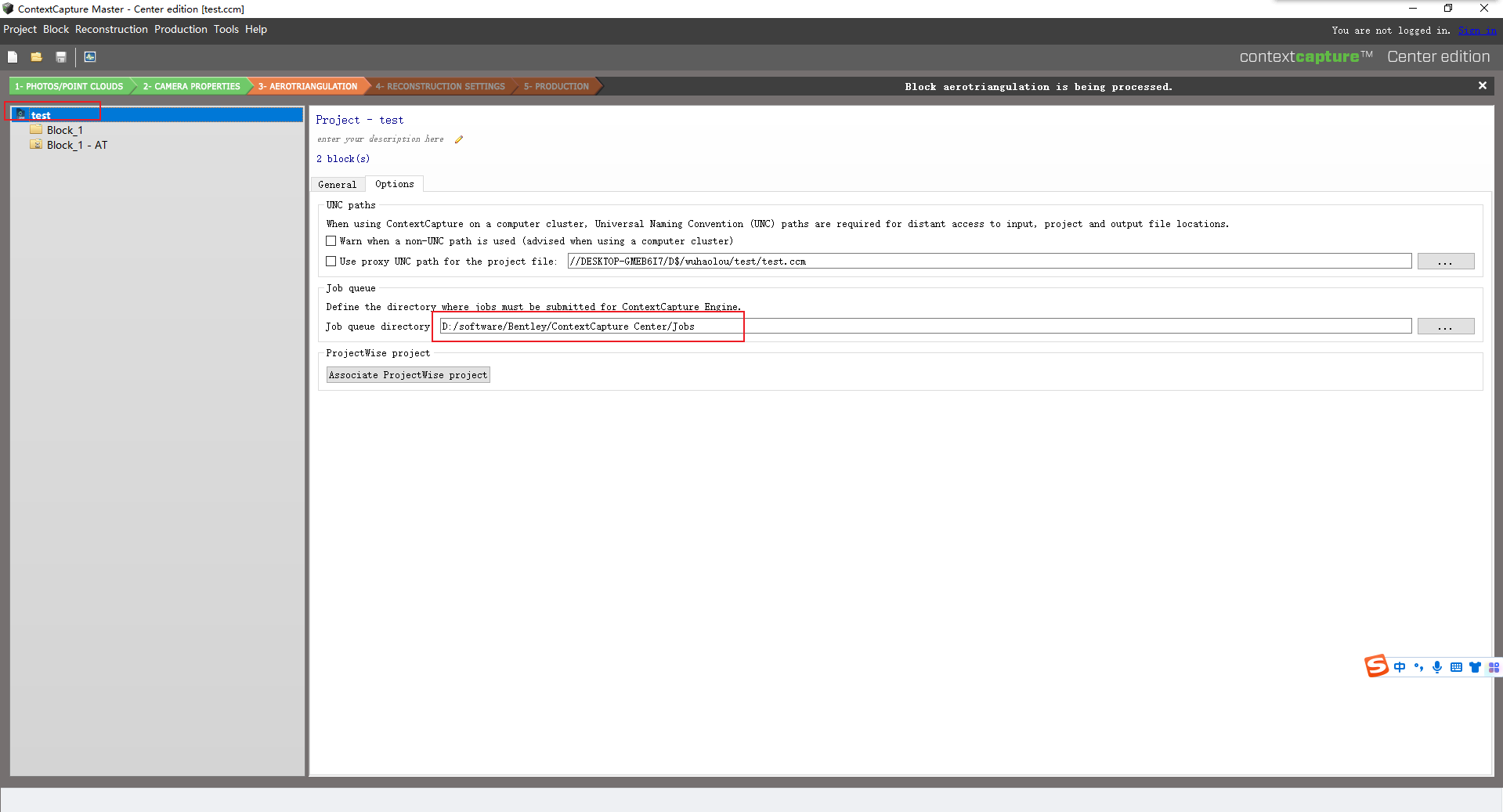This screenshot has height=812, width=1503.
Task: Dismiss the aerotriangulation notification banner
Action: coord(1482,86)
